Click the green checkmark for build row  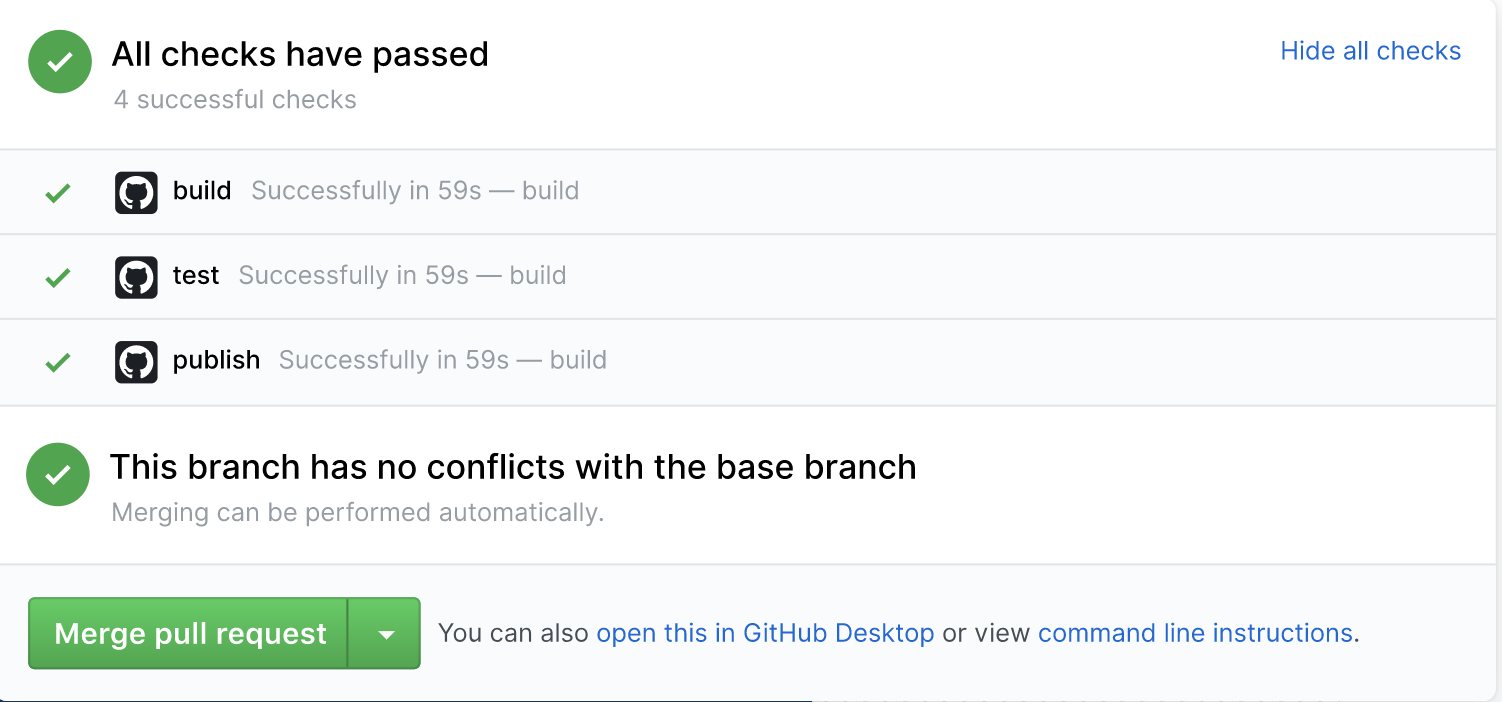tap(58, 192)
